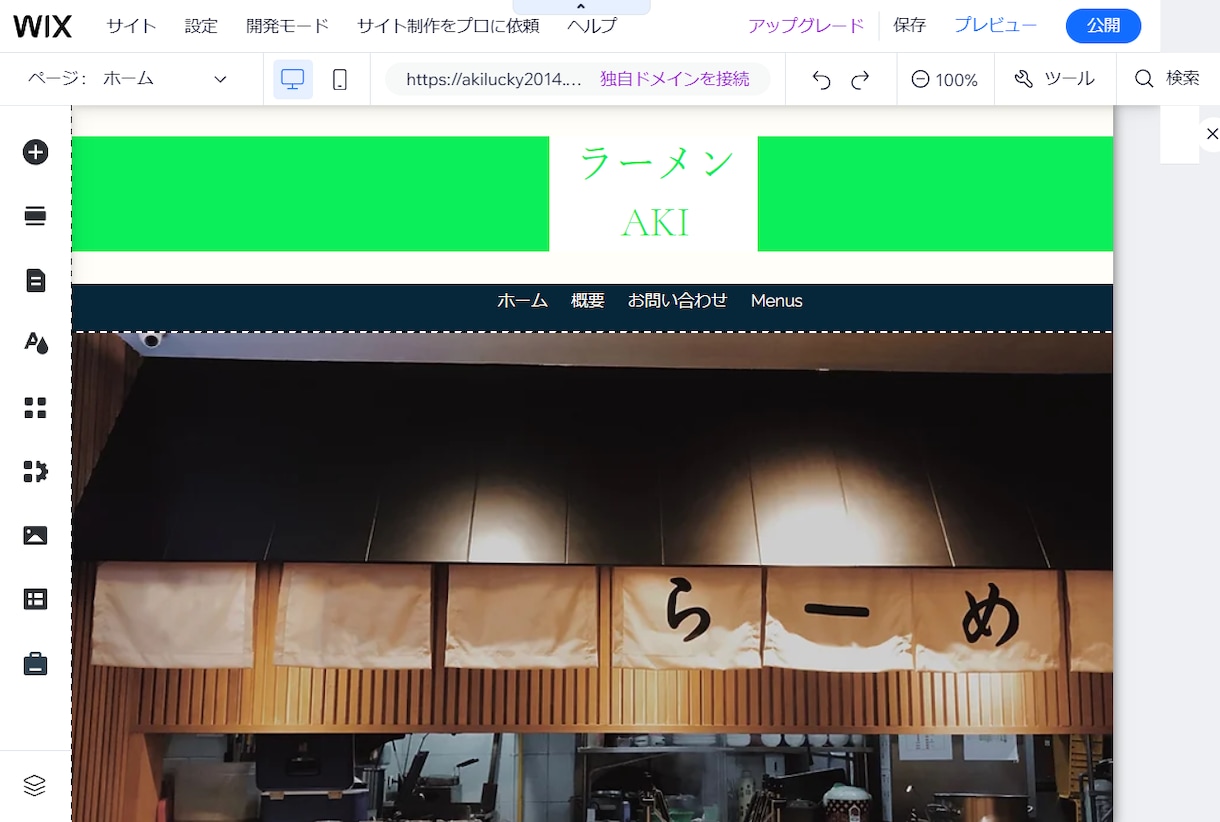1220x822 pixels.
Task: Open the ヘルプ menu
Action: (x=592, y=26)
